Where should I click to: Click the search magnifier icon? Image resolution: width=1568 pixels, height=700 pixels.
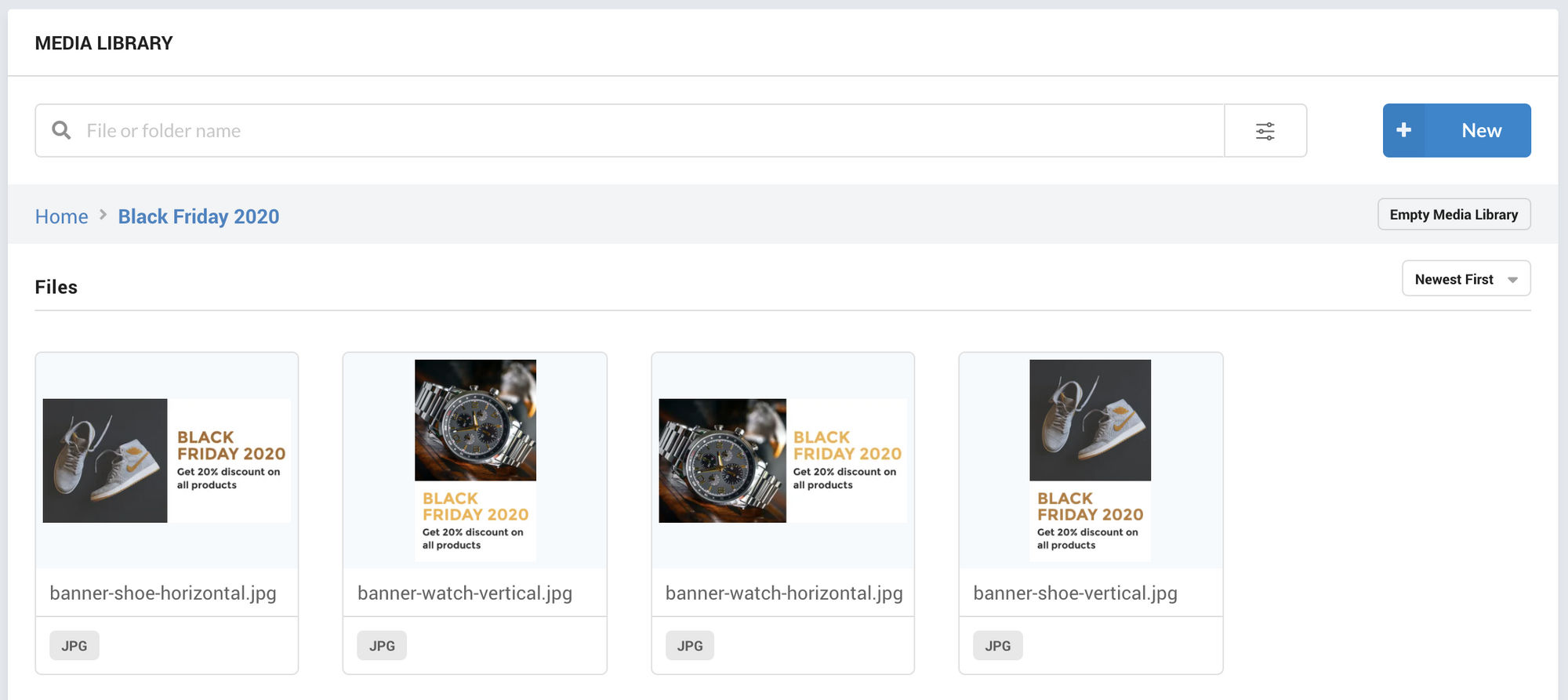[61, 130]
